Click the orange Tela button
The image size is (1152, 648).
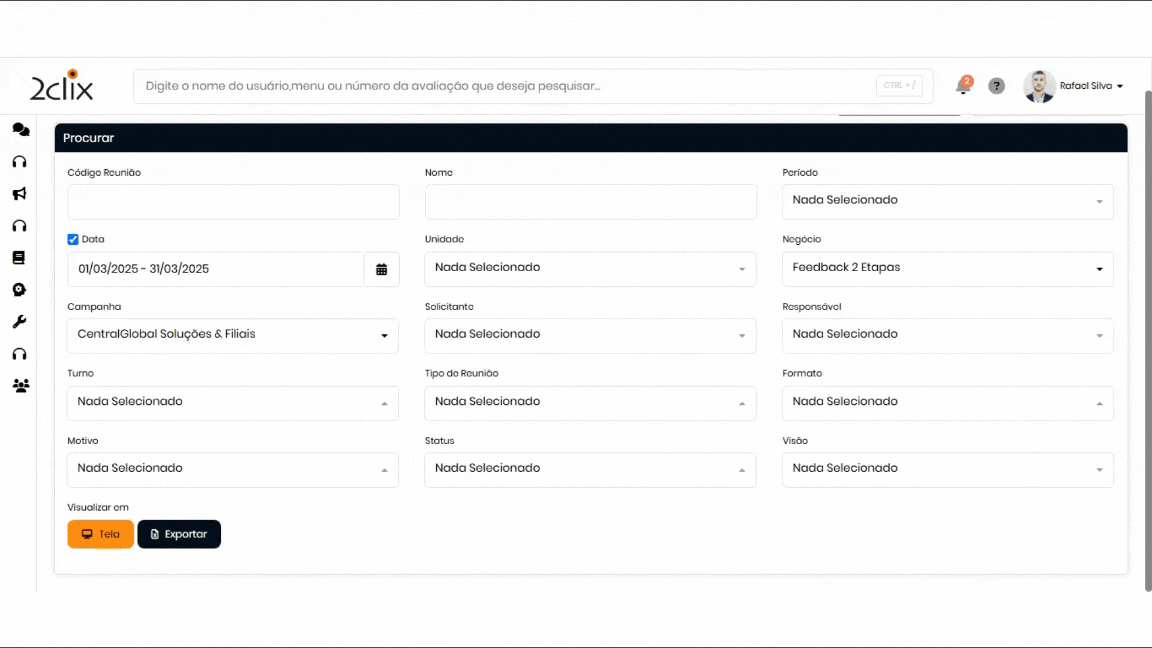(x=100, y=534)
